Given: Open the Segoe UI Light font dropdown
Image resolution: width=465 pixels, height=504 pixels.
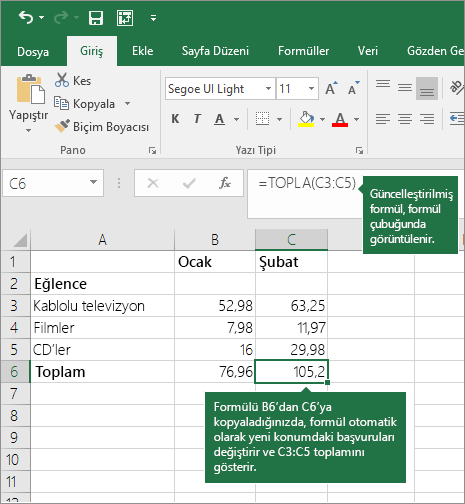Looking at the screenshot, I should pos(268,89).
